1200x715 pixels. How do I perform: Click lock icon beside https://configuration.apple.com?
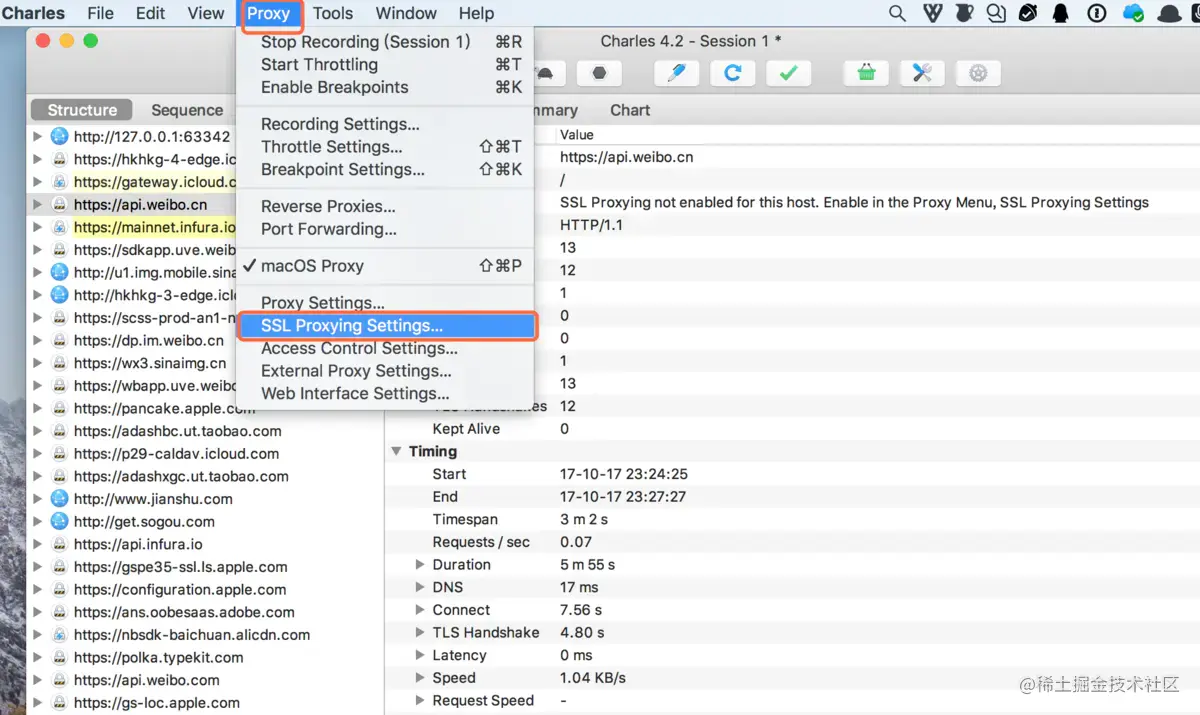(x=59, y=590)
